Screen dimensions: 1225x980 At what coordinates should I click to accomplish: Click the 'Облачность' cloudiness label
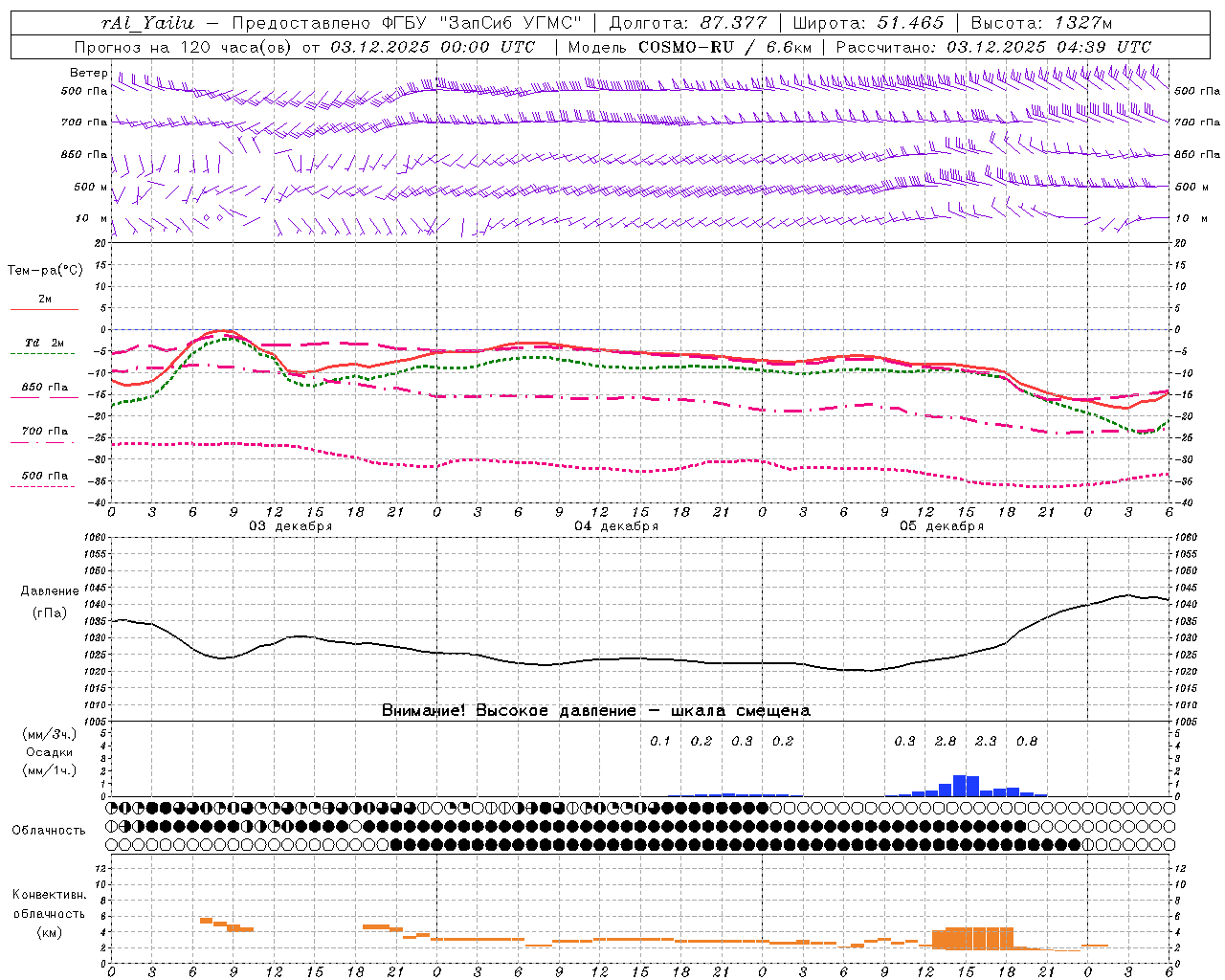tap(49, 831)
